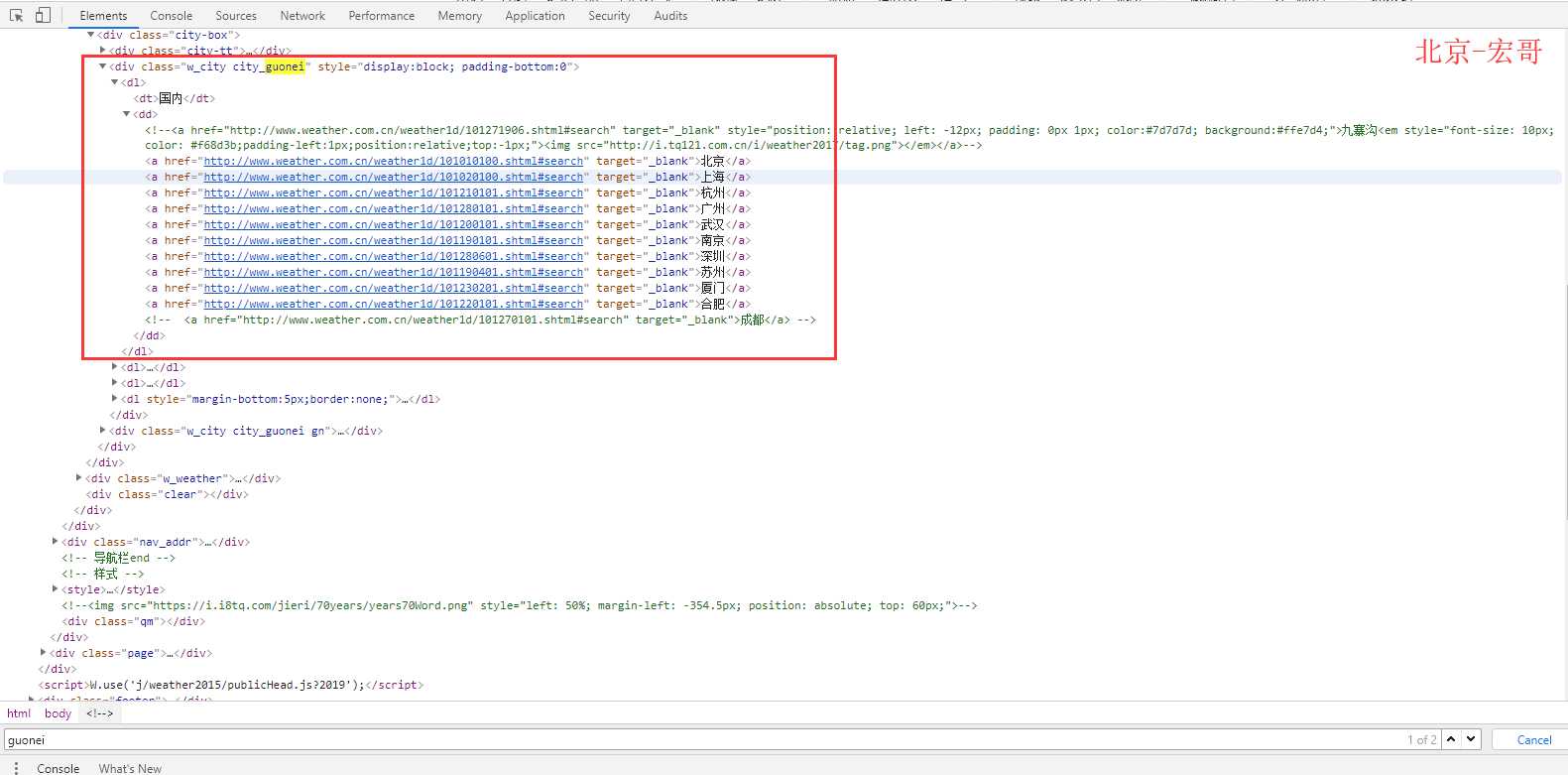Expand the dl with margin-bottom style
Viewport: 1568px width, 775px height.
114,399
